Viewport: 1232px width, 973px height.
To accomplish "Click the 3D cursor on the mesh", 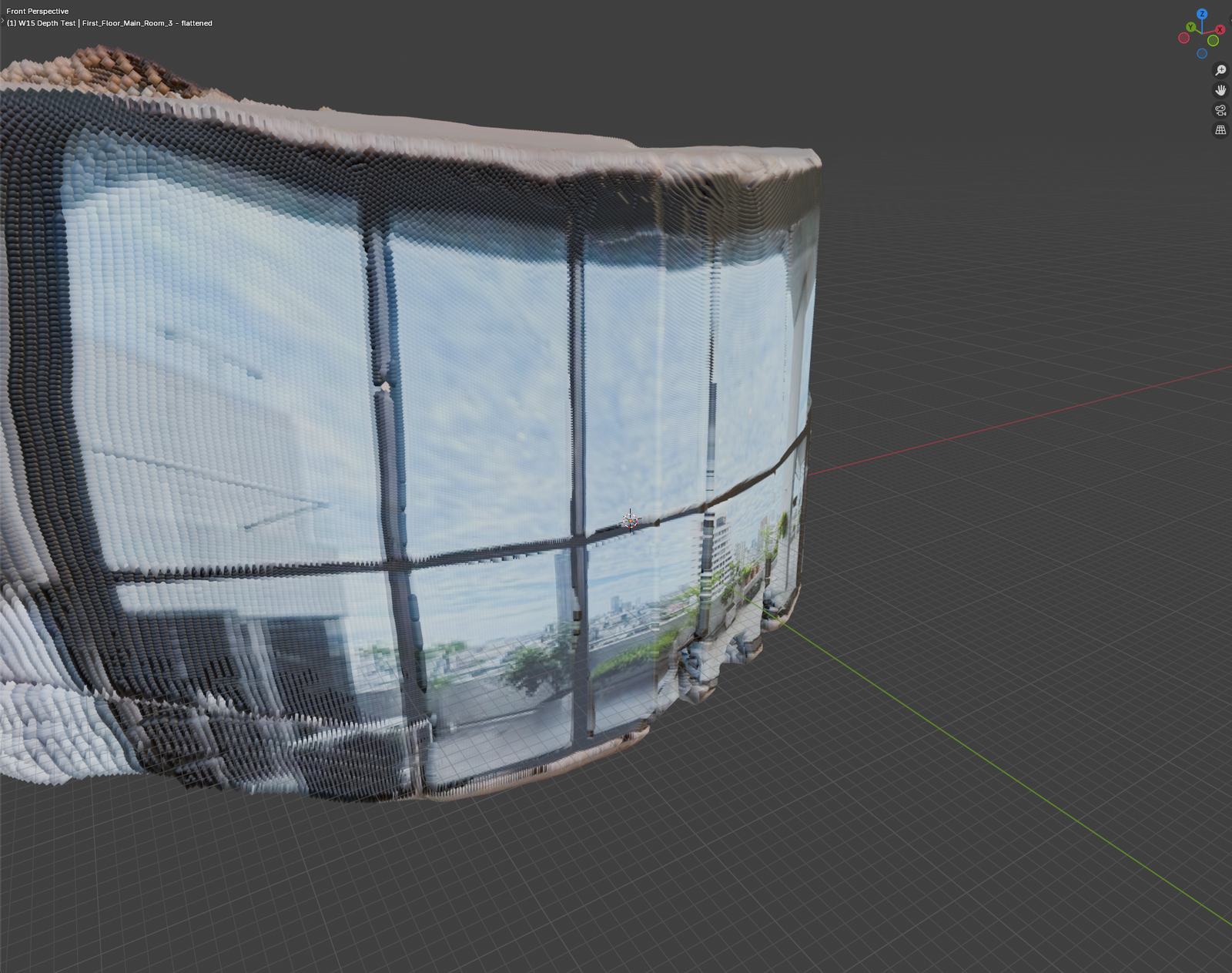I will point(630,522).
